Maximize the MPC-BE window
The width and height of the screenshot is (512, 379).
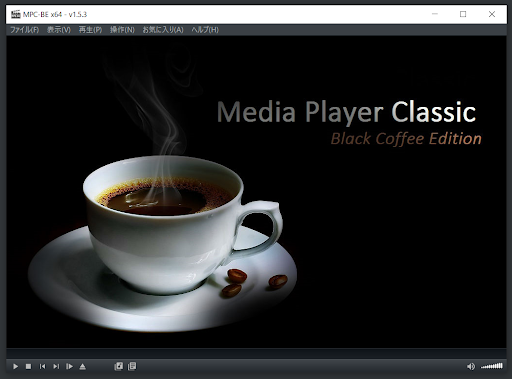[x=463, y=14]
